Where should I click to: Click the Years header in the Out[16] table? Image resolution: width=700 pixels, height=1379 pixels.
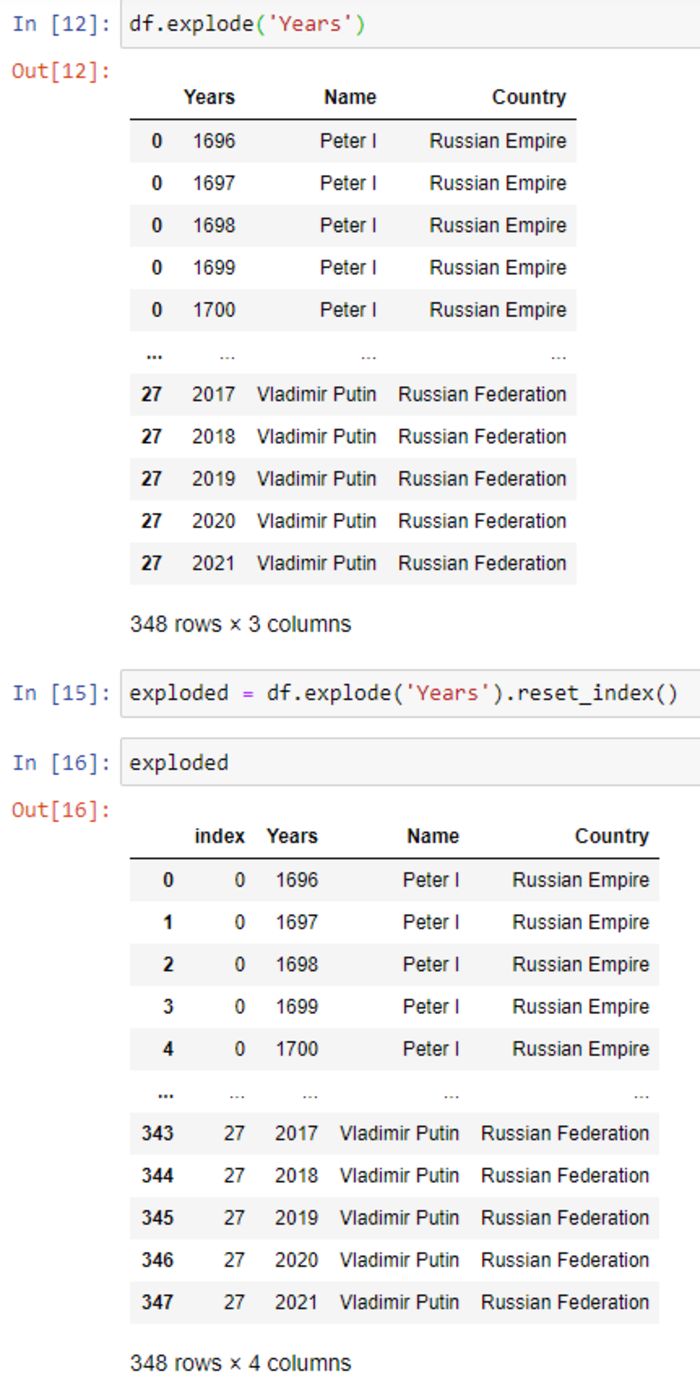292,836
